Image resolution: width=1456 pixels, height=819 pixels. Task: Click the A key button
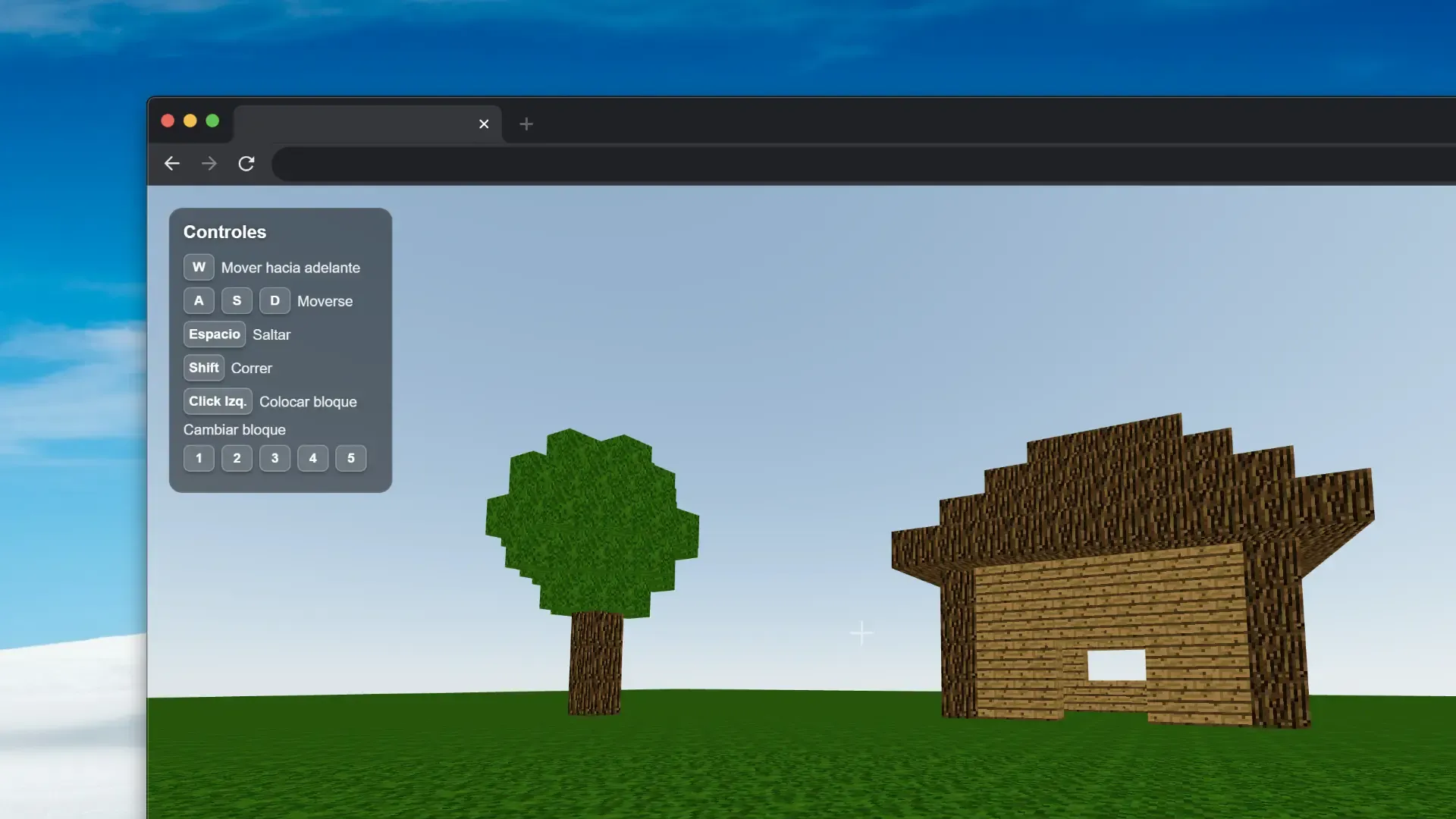(x=199, y=300)
